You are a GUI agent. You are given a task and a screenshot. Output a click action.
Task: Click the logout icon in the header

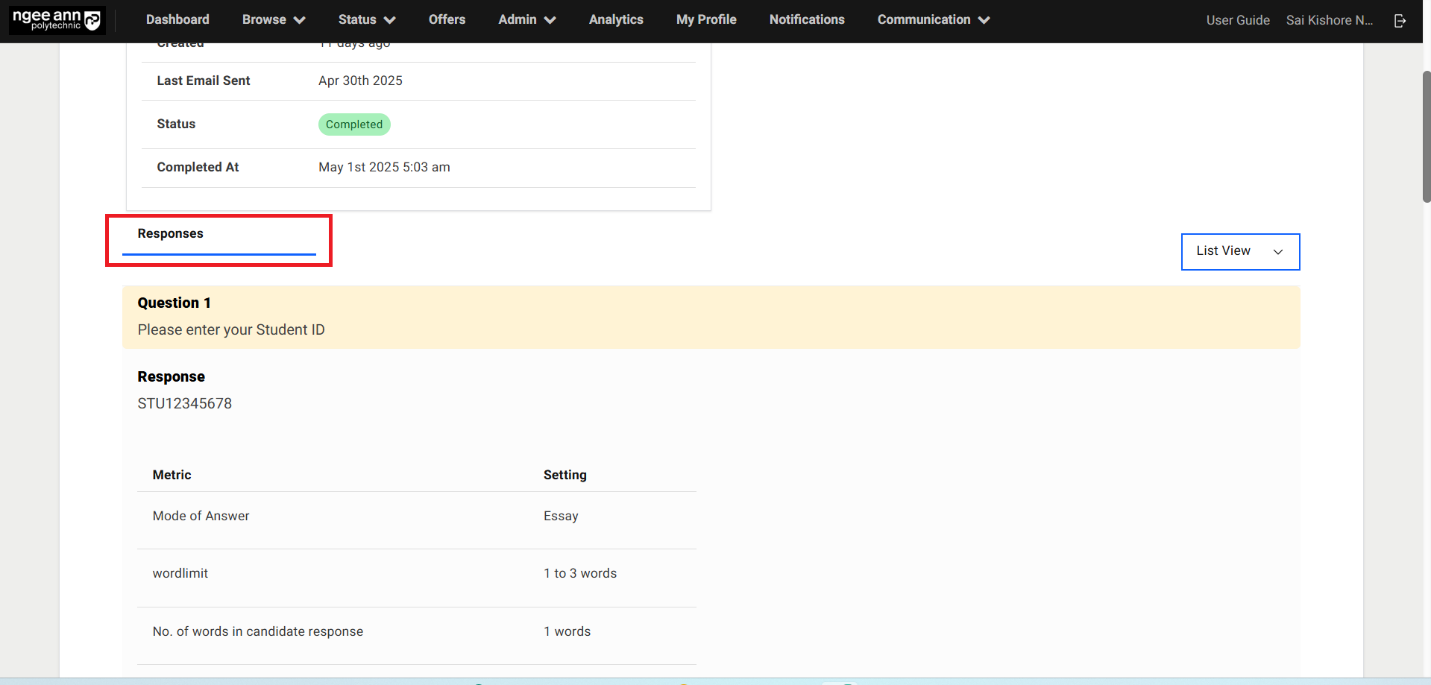pos(1400,20)
